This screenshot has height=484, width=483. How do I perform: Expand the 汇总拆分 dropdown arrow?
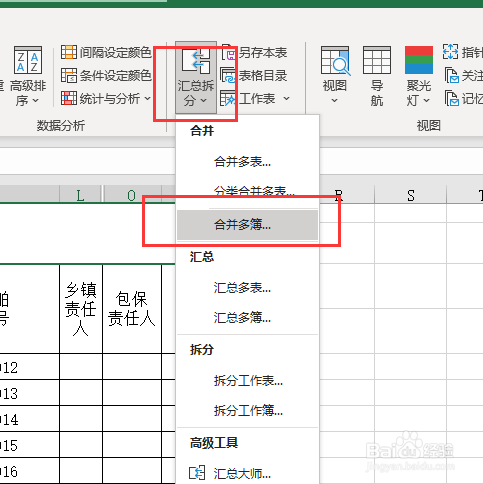[x=203, y=100]
